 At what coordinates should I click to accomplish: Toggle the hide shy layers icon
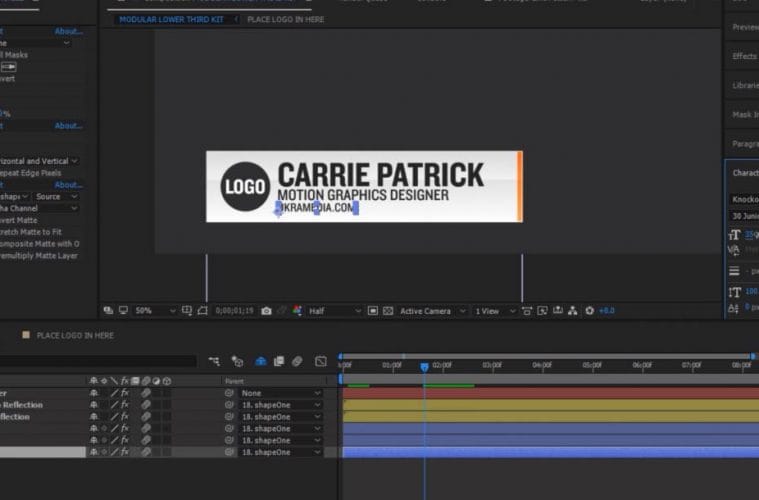[260, 361]
